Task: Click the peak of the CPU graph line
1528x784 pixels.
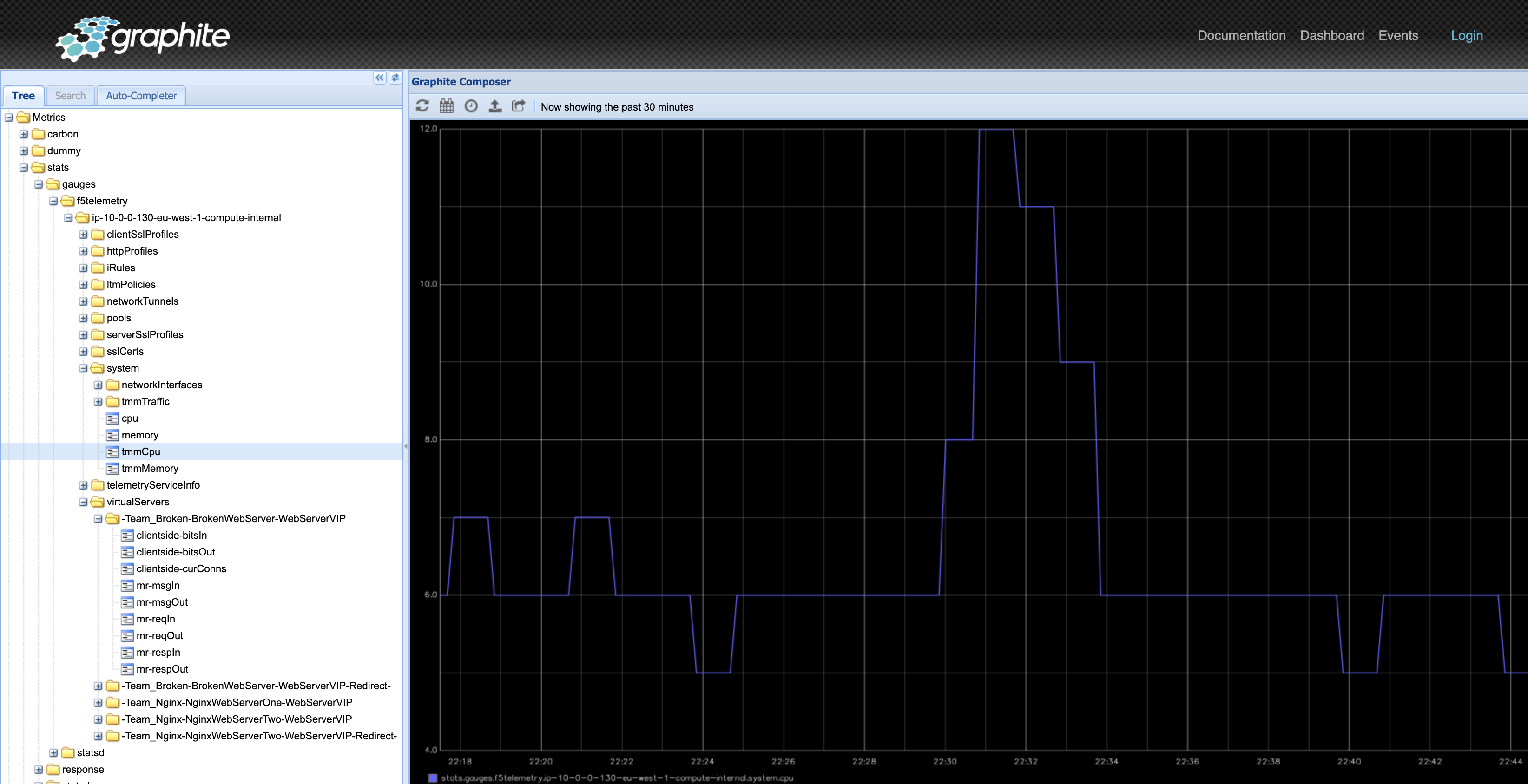Action: tap(996, 129)
